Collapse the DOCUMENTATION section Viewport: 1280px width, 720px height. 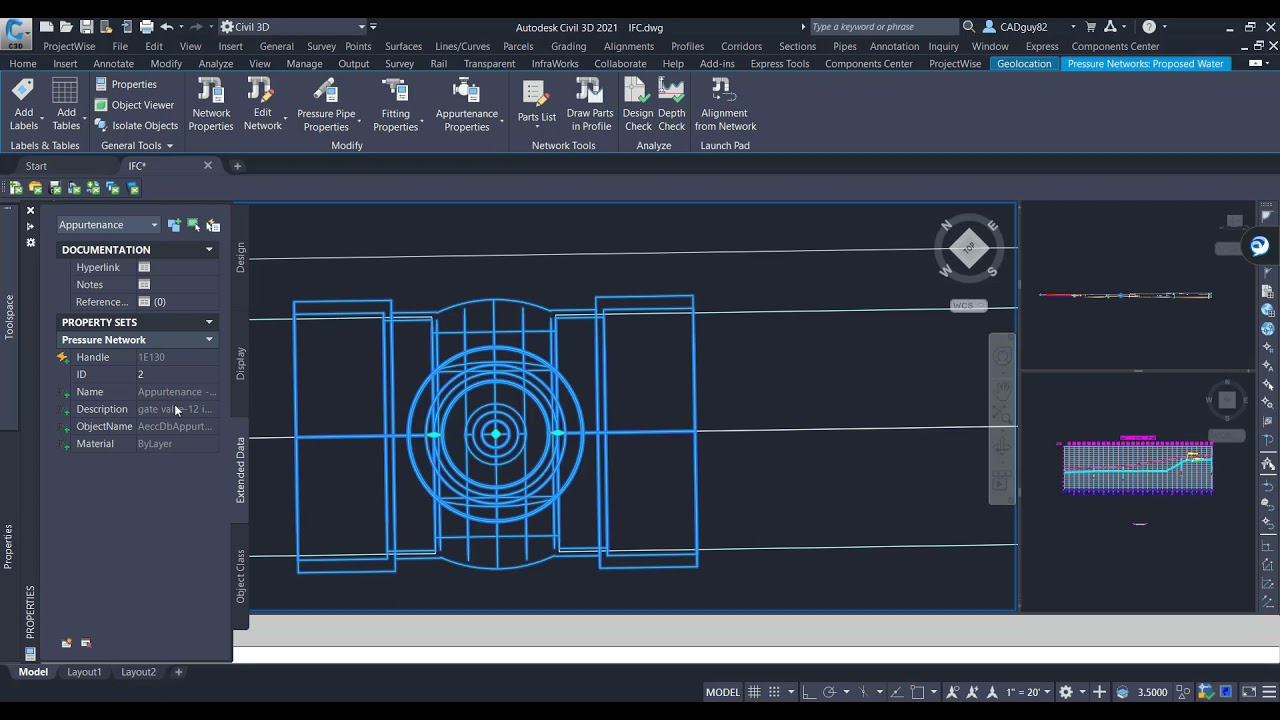(209, 250)
